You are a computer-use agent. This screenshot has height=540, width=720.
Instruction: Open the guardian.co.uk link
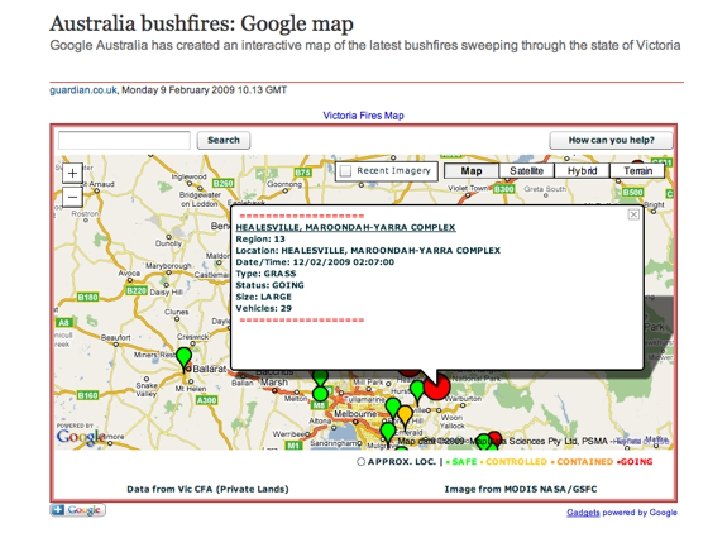coord(84,90)
